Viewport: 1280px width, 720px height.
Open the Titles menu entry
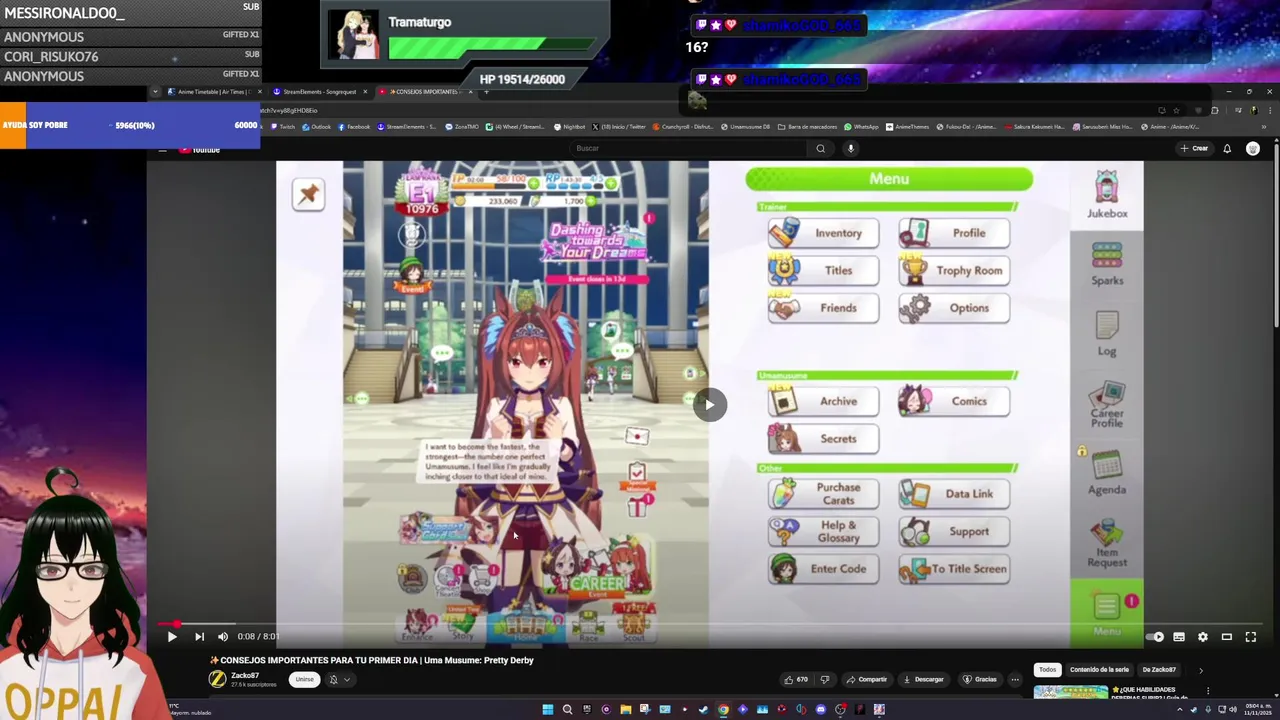(x=823, y=270)
